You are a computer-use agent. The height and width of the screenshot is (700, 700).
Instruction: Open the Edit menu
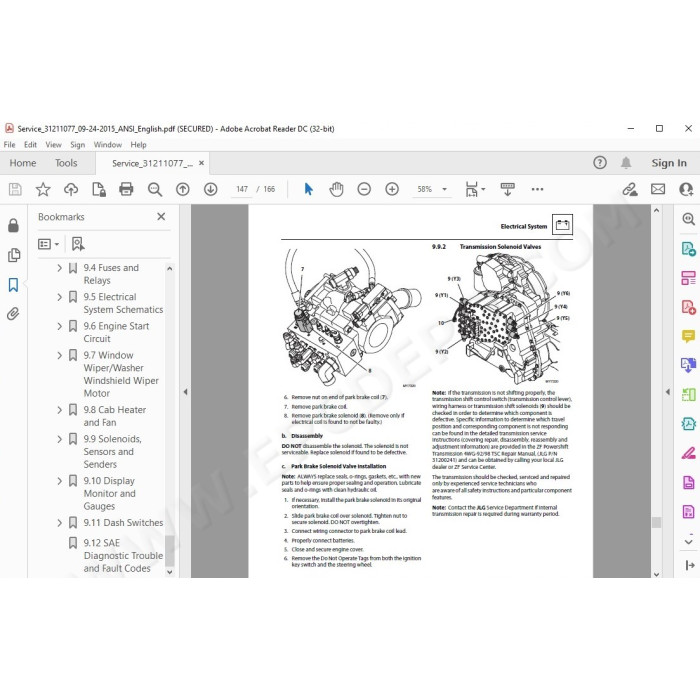pyautogui.click(x=30, y=145)
